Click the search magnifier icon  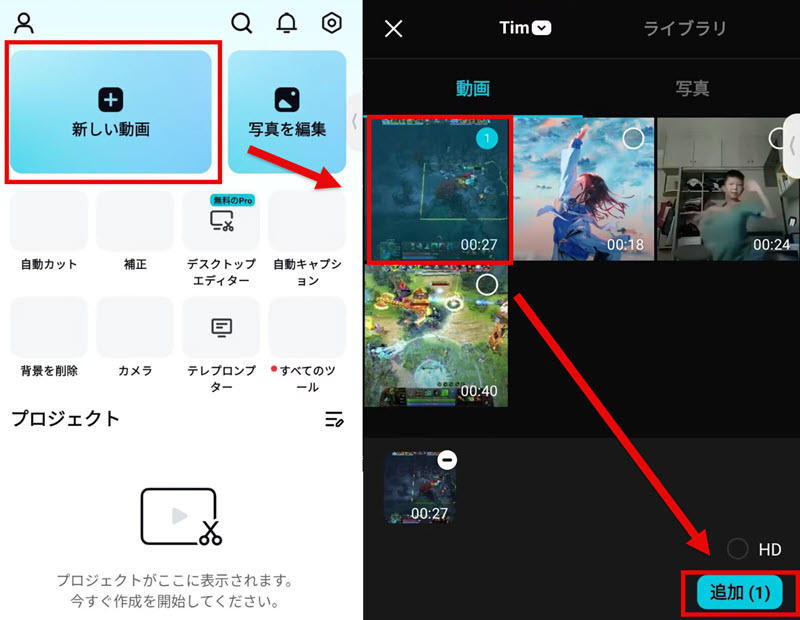(x=242, y=22)
